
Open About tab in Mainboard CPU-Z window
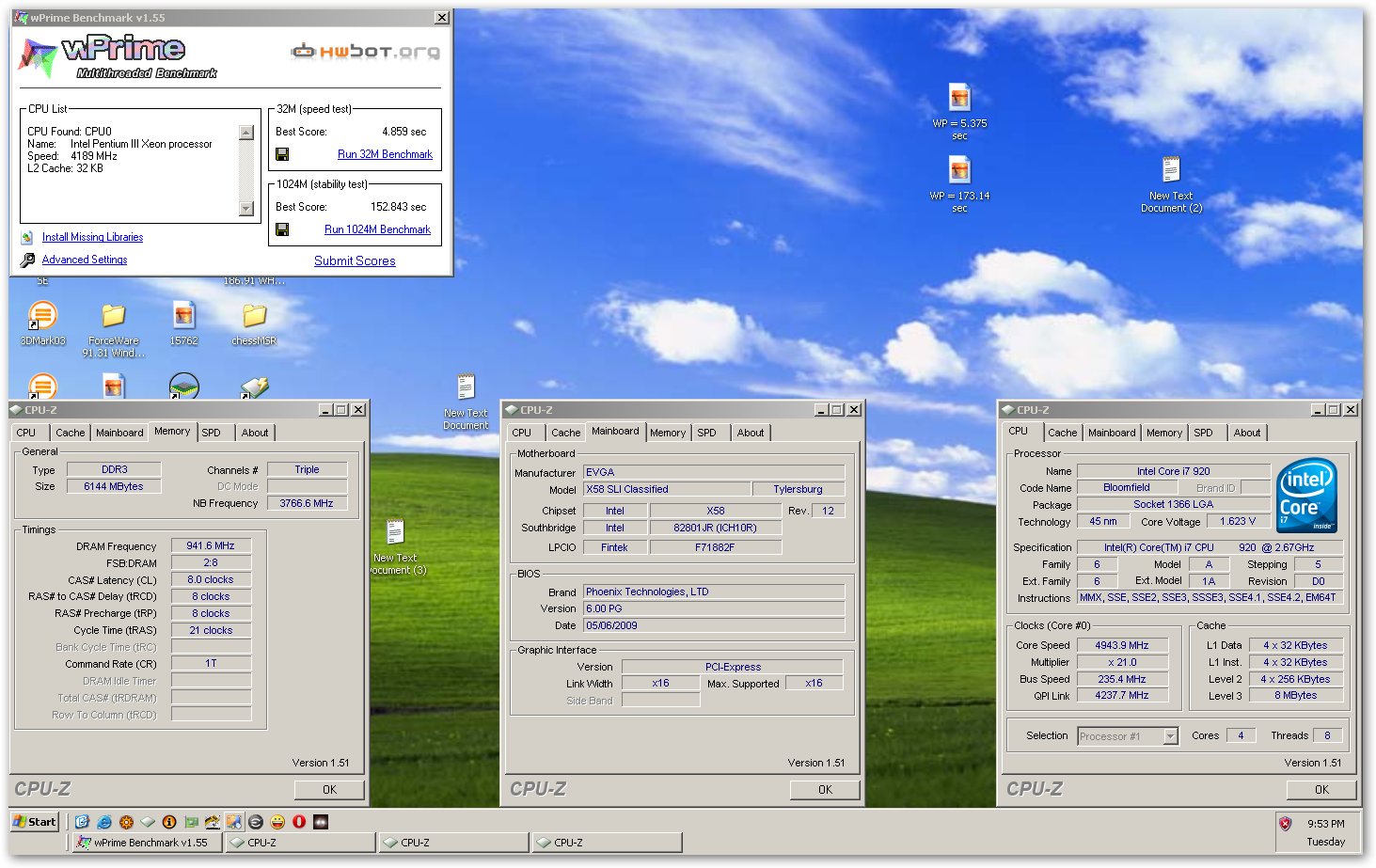751,433
